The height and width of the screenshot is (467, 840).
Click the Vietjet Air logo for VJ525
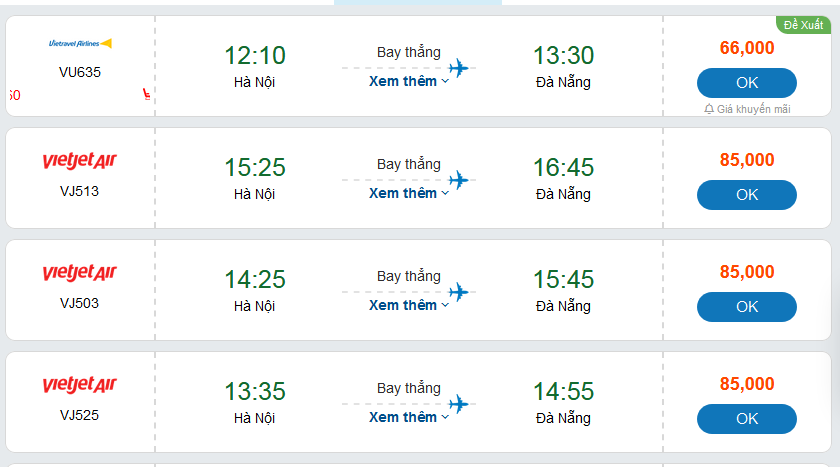[80, 385]
